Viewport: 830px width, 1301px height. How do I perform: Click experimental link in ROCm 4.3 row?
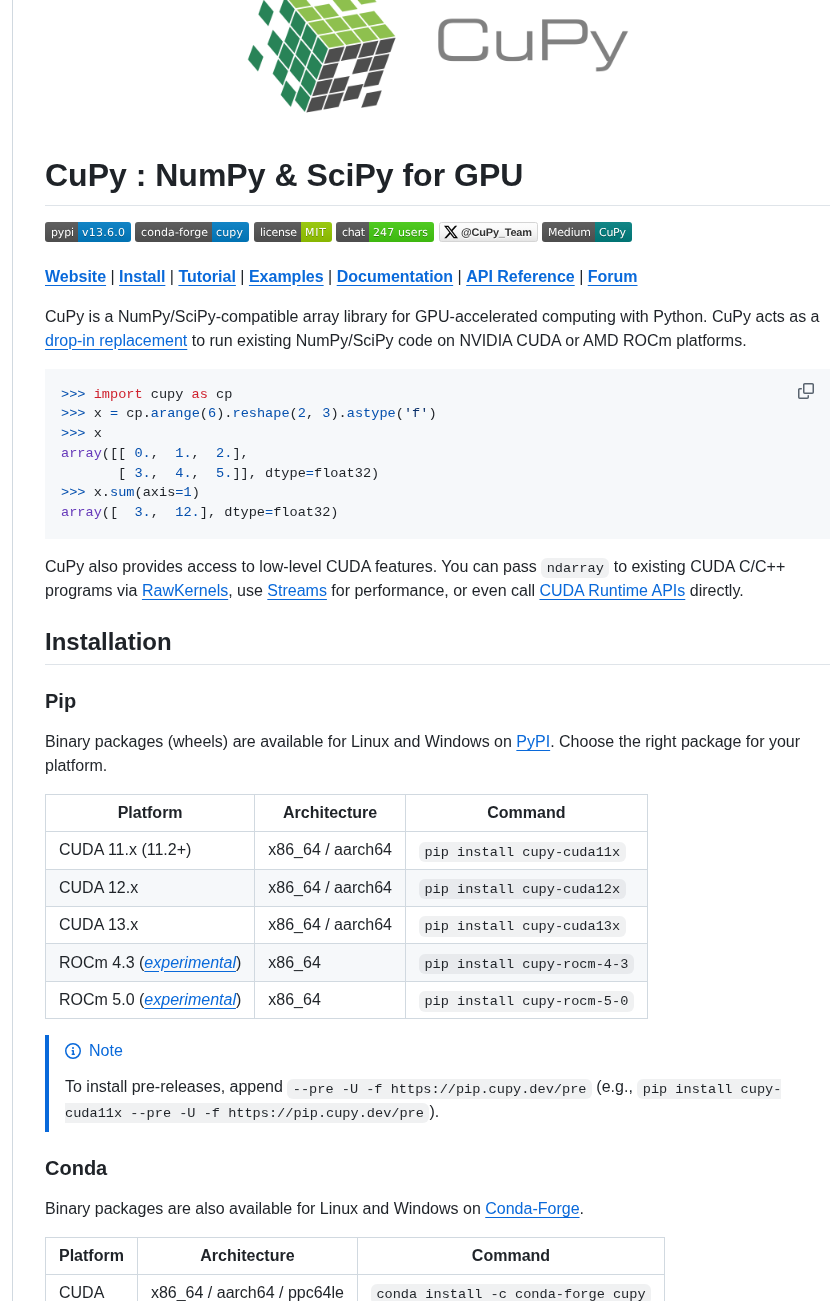click(190, 963)
